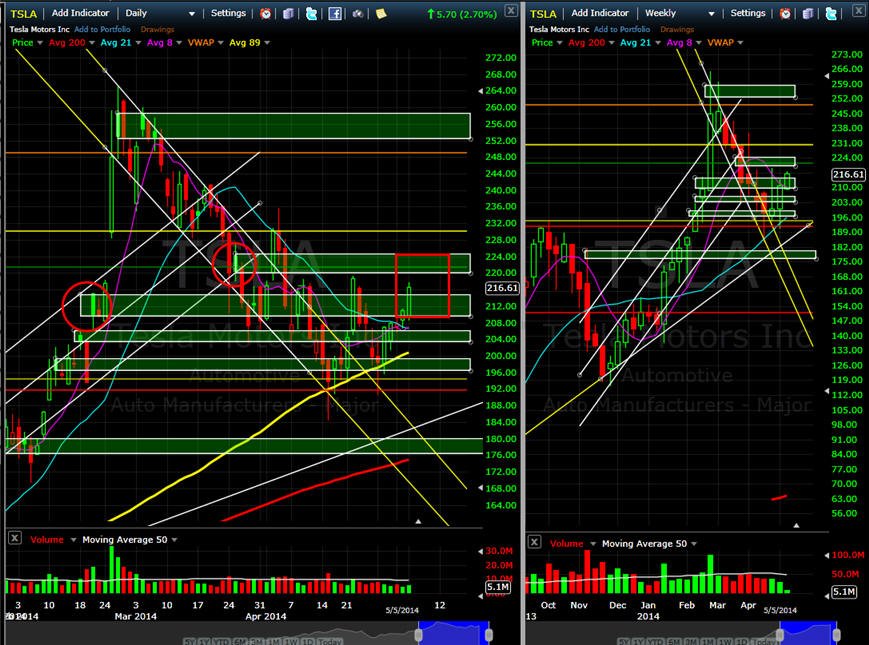Click the left handle of daily range slider
Viewport: 869px width, 645px height.
[x=418, y=634]
